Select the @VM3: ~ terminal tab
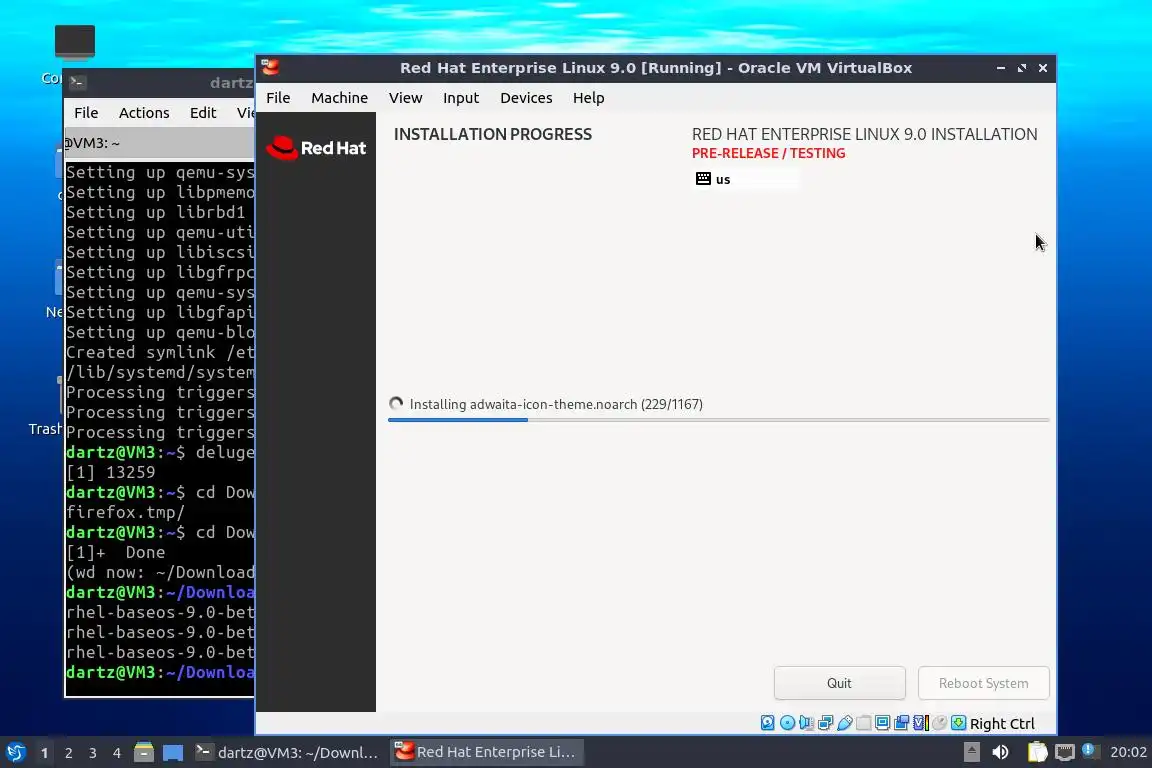The width and height of the screenshot is (1152, 768). click(159, 143)
